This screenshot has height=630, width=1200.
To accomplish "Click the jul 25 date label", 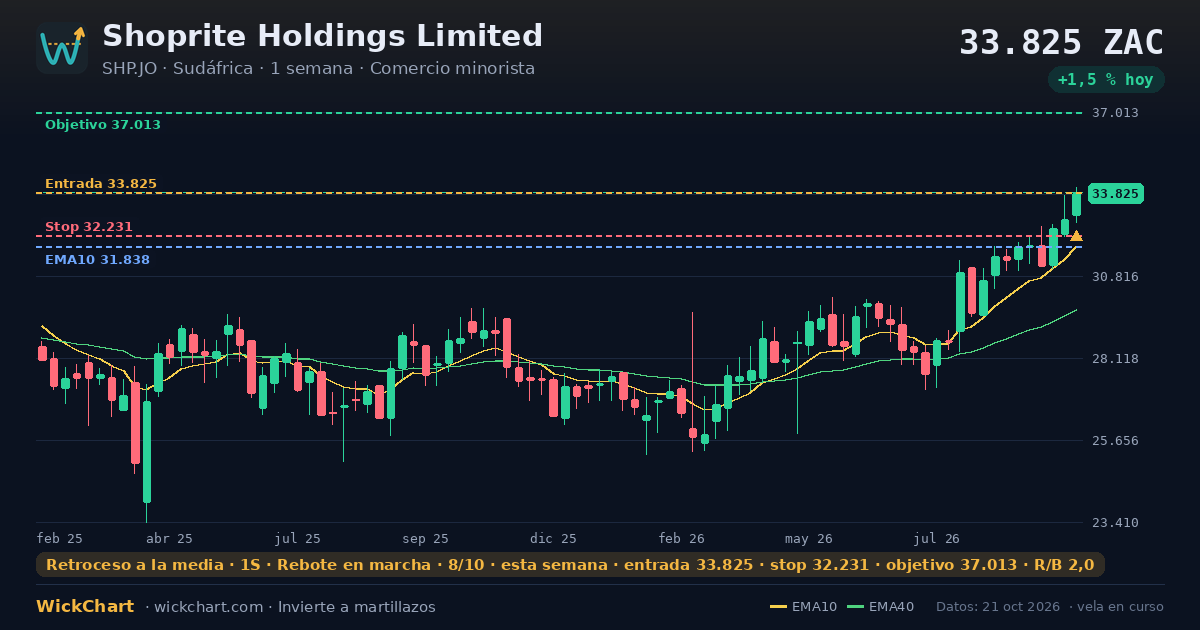I will pos(298,539).
